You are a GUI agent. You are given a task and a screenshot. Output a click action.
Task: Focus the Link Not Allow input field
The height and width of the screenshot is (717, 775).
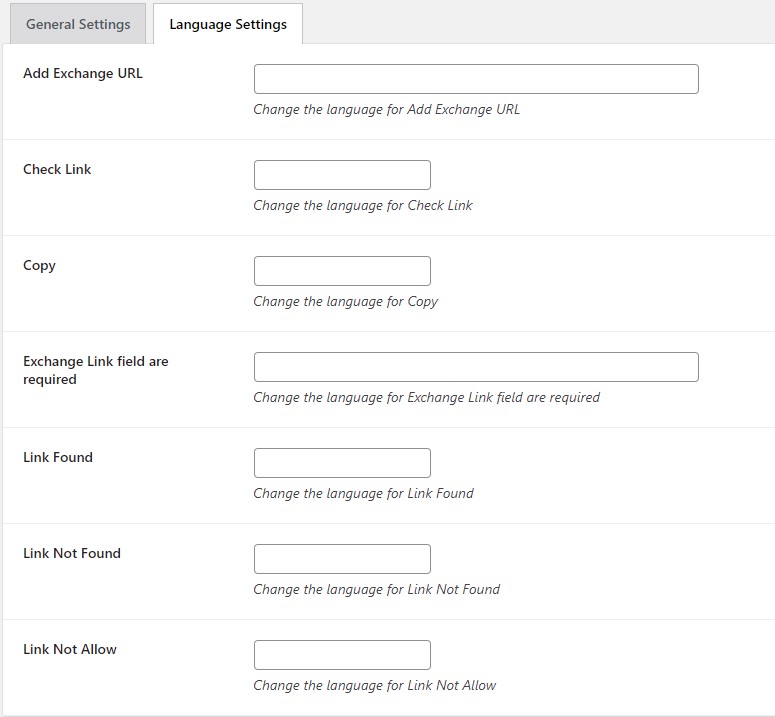pyautogui.click(x=342, y=655)
